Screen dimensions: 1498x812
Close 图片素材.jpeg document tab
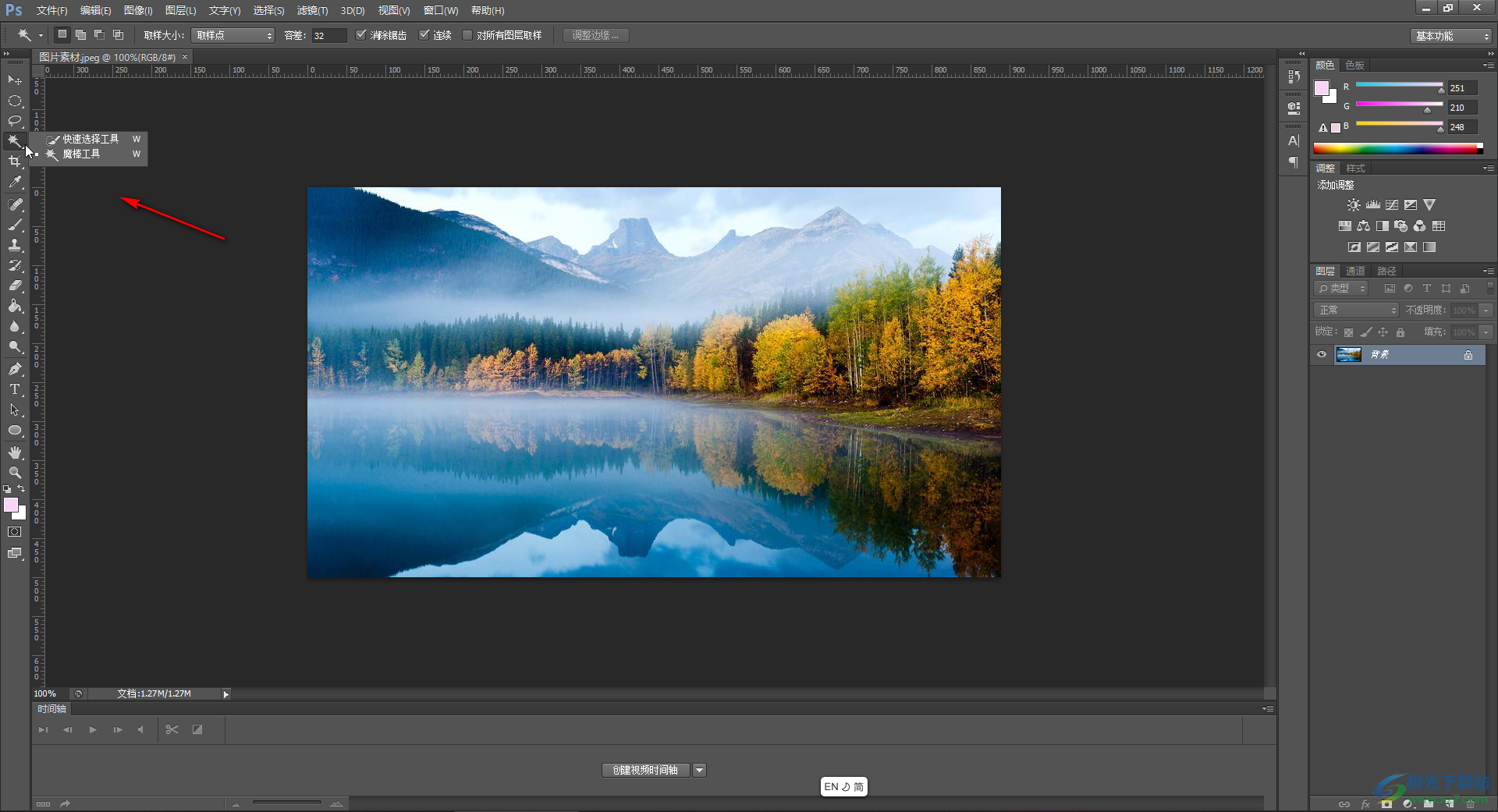coord(185,57)
